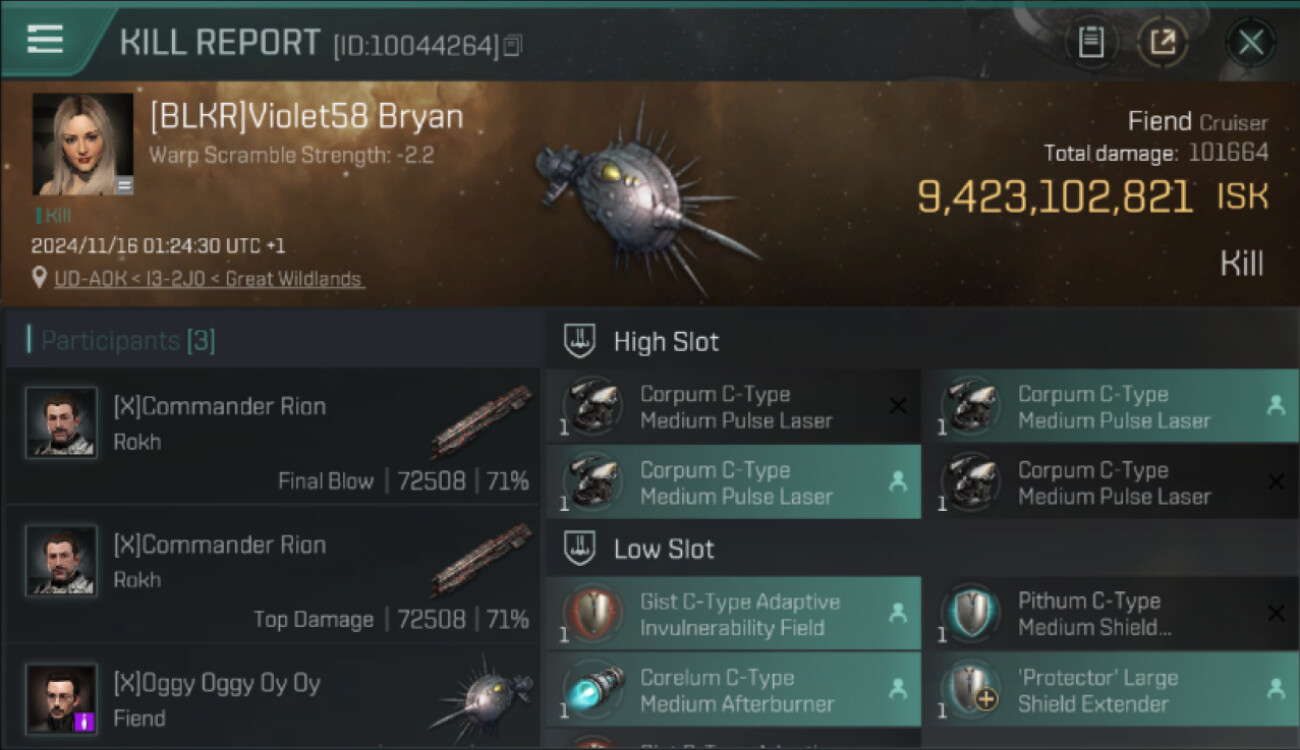Image resolution: width=1300 pixels, height=750 pixels.
Task: Select Pithum C-Type Medium Shield module
Action: point(1111,614)
